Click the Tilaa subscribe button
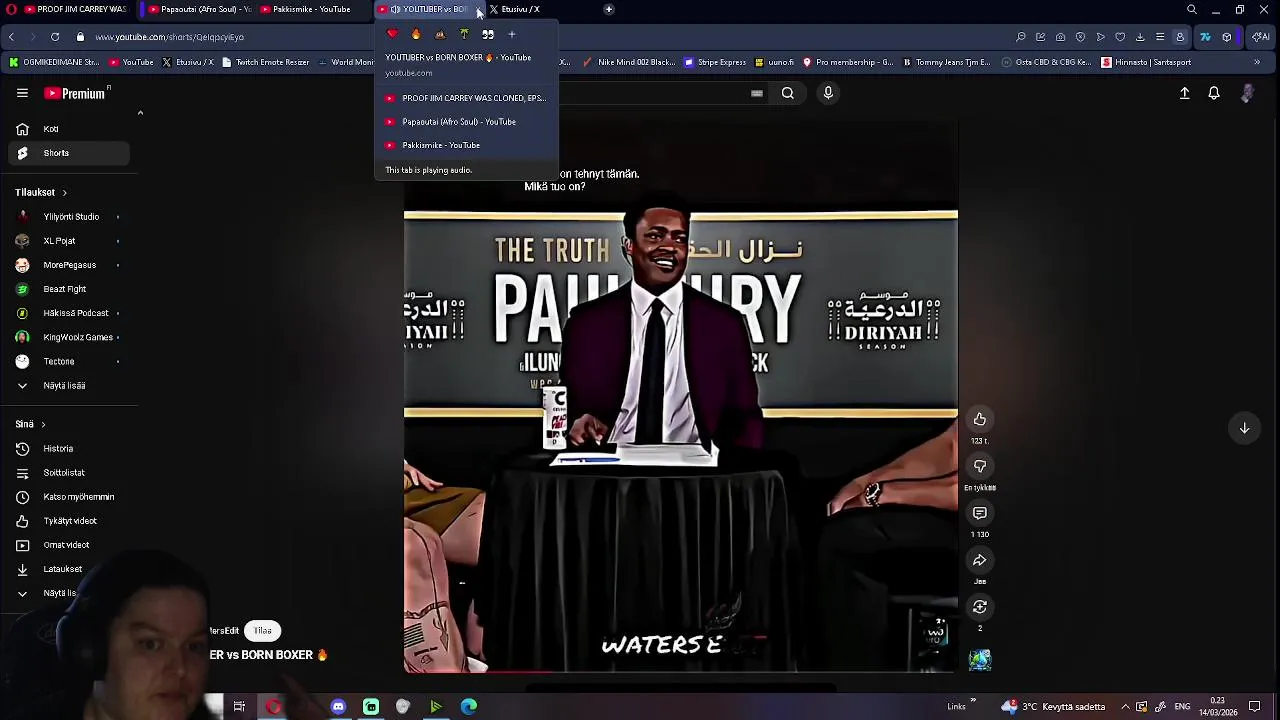The width and height of the screenshot is (1280, 720). (x=263, y=631)
